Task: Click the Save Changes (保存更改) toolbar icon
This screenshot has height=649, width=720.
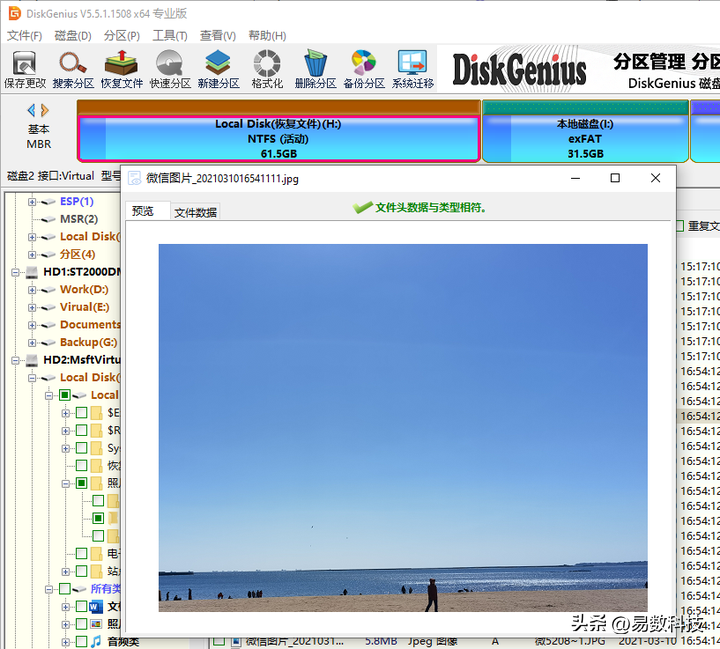Action: click(x=24, y=69)
